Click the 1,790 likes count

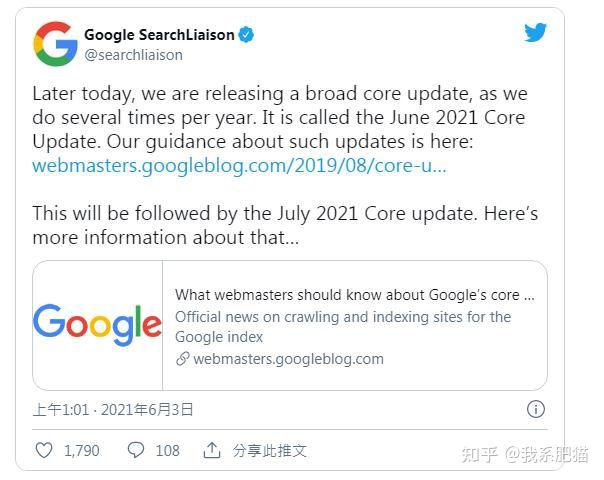[x=82, y=450]
